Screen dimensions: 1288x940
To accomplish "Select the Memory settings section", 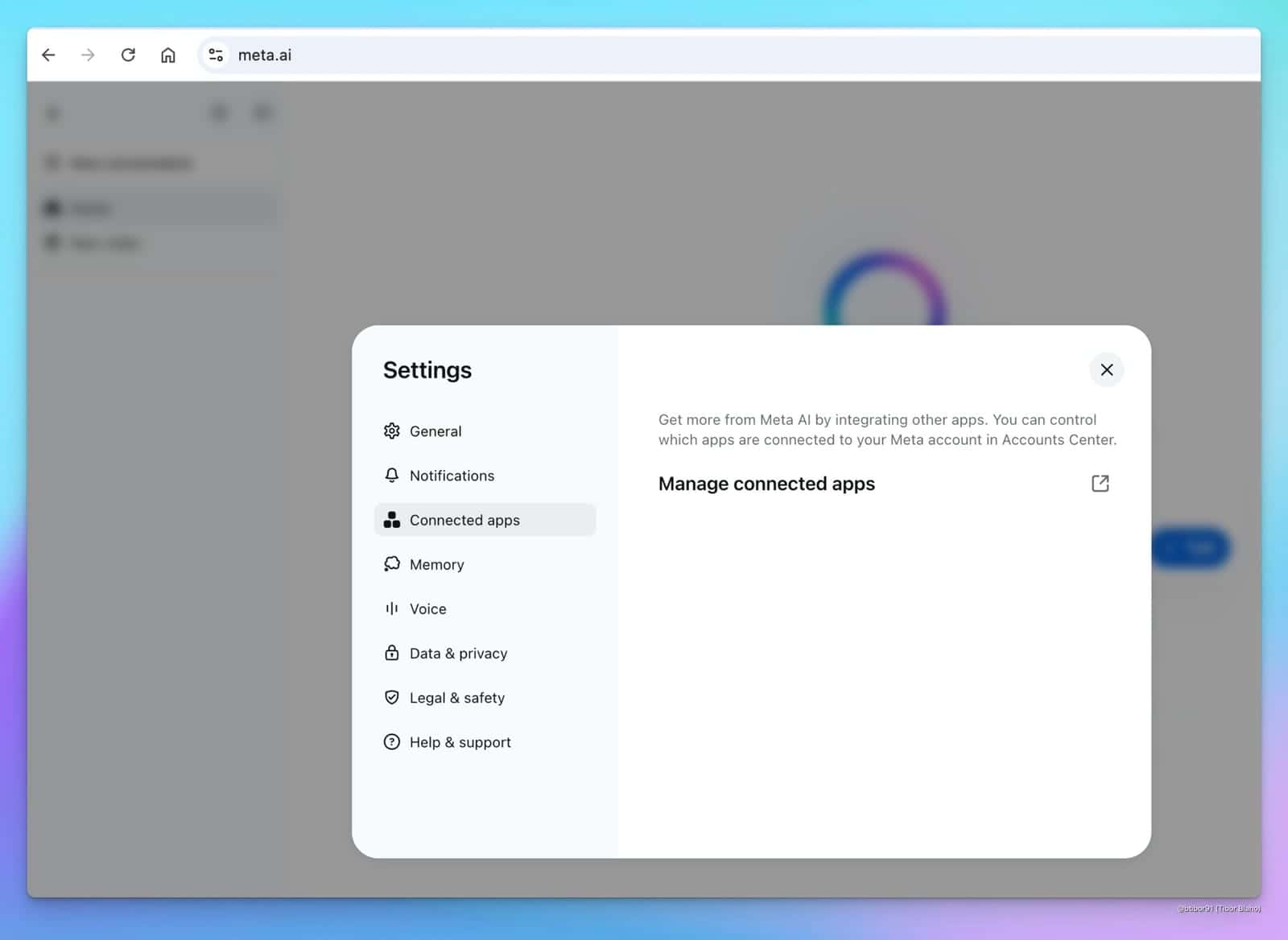I will pos(436,564).
